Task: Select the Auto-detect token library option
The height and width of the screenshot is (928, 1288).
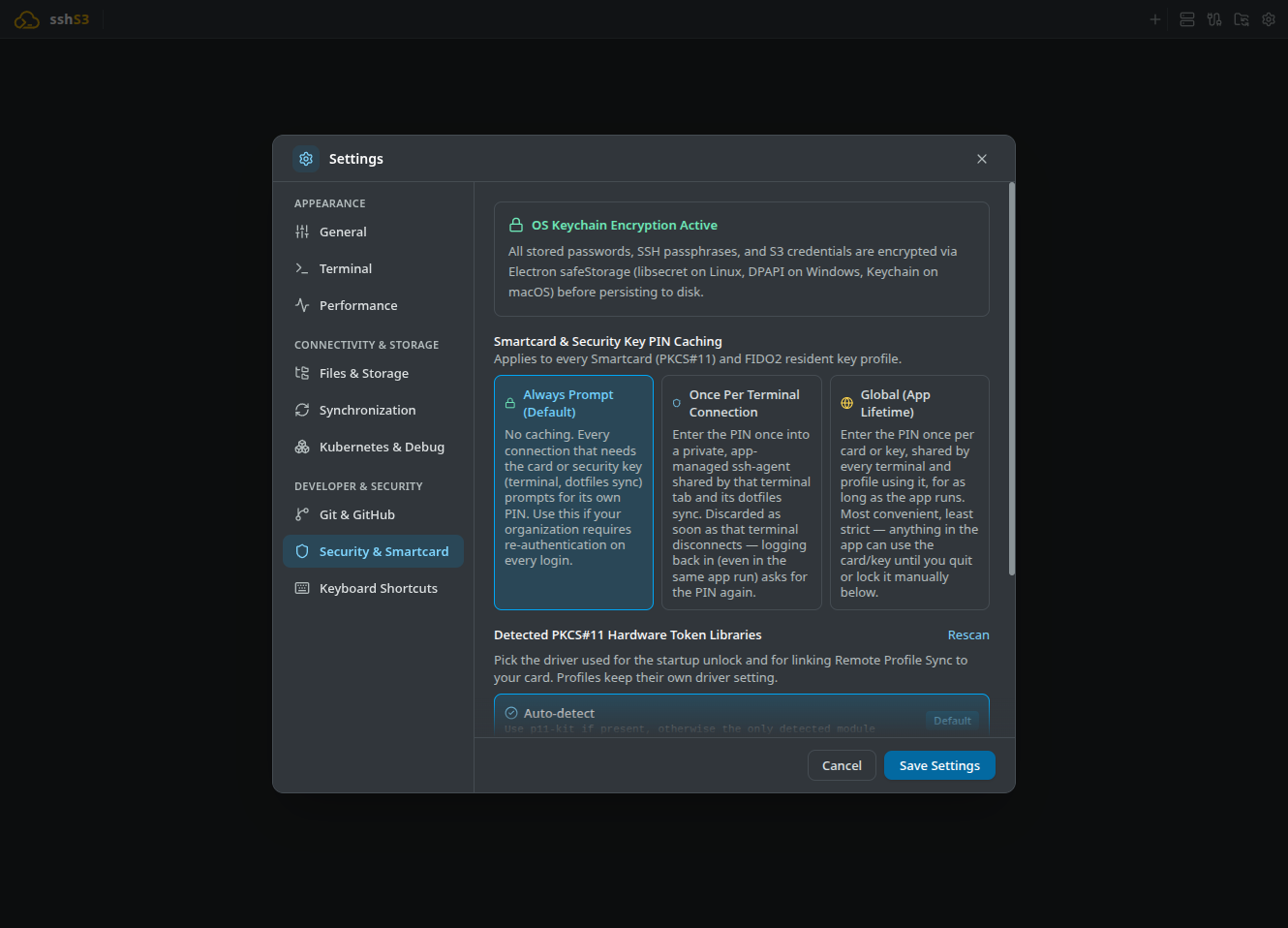Action: (742, 716)
